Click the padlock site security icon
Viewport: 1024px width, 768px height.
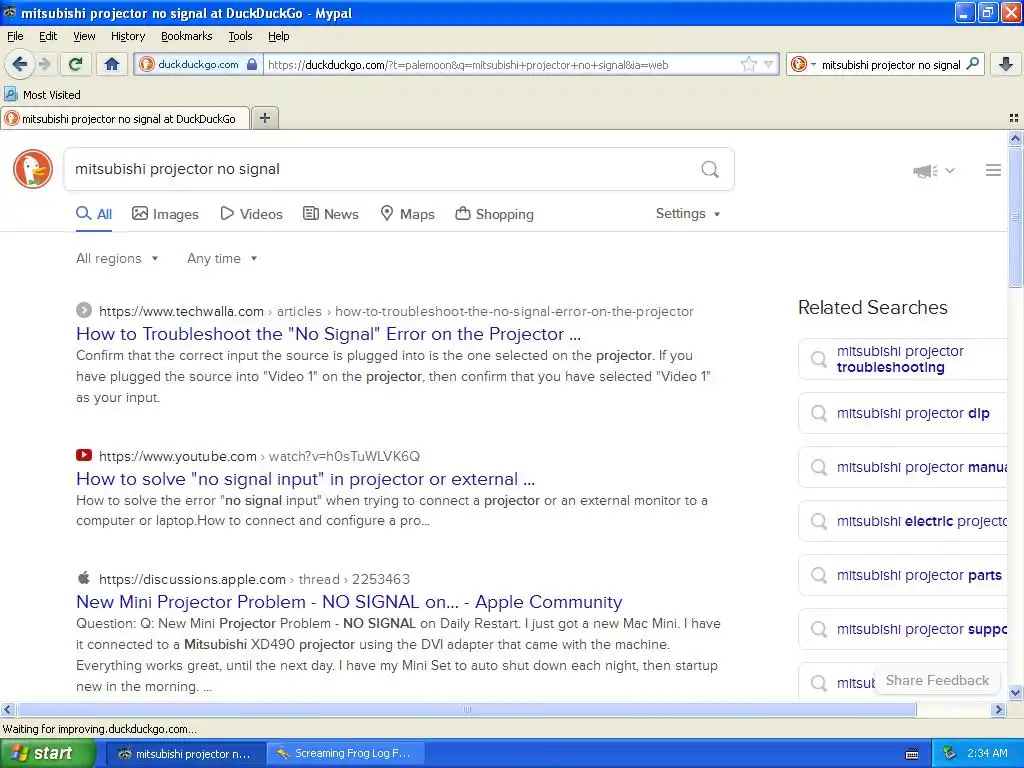(x=251, y=64)
